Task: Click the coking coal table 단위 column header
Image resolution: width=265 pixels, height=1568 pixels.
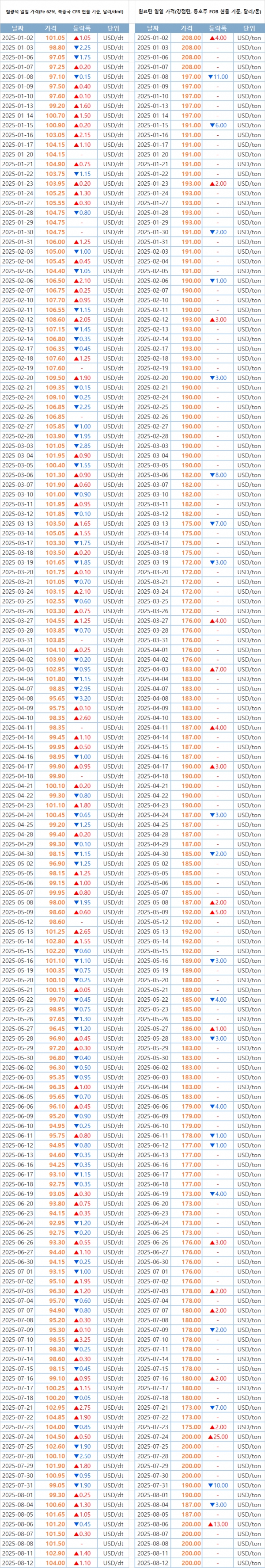Action: point(249,28)
